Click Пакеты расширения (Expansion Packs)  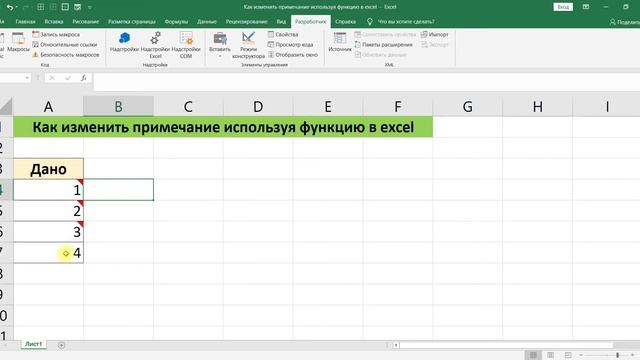(383, 44)
